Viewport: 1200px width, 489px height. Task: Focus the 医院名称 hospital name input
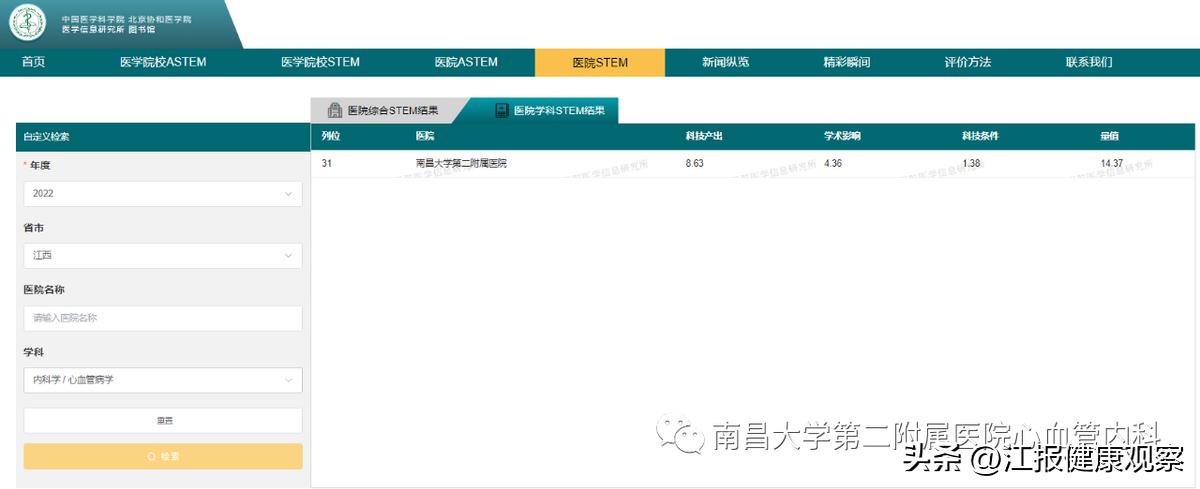tap(163, 318)
